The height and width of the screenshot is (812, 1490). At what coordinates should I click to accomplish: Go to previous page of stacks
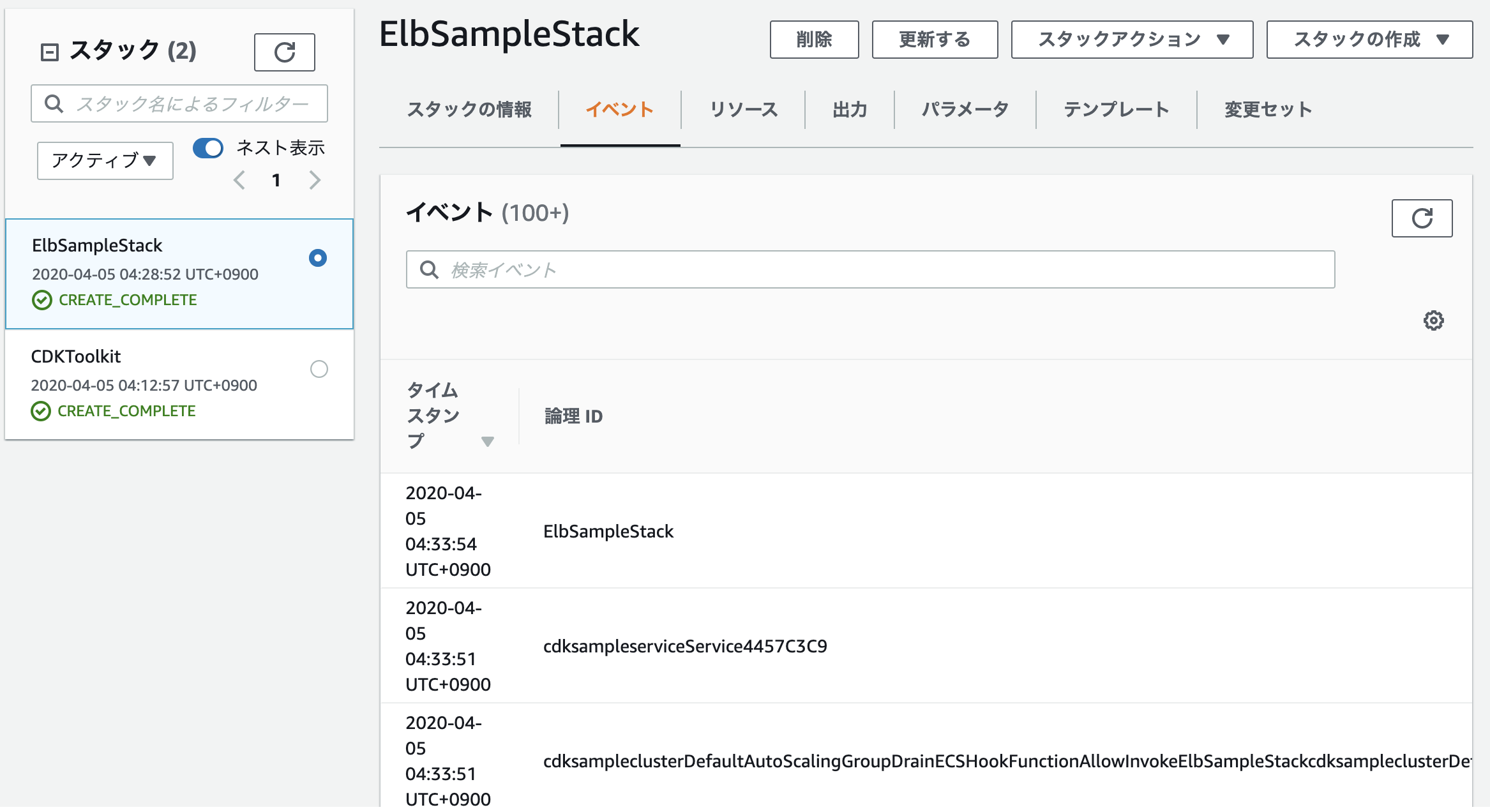[239, 180]
